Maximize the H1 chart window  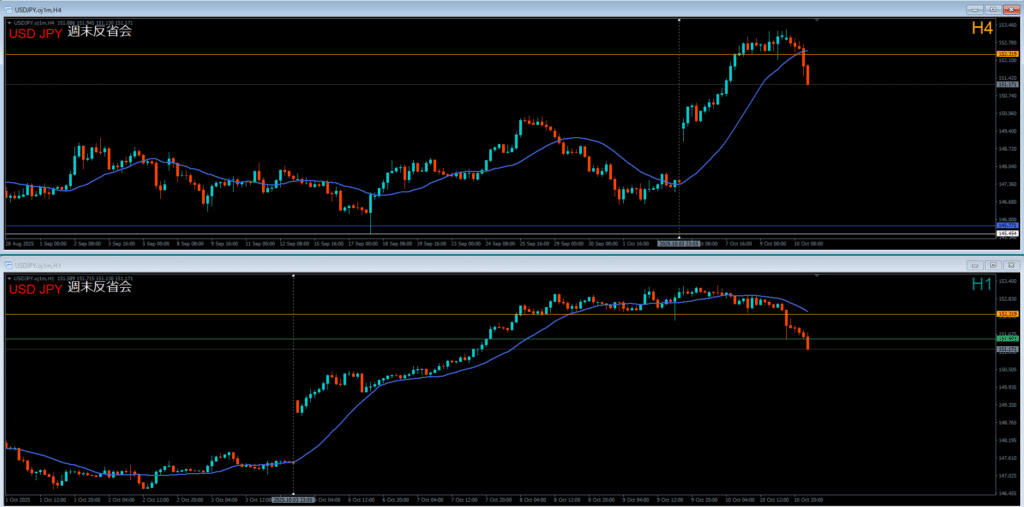(x=991, y=265)
